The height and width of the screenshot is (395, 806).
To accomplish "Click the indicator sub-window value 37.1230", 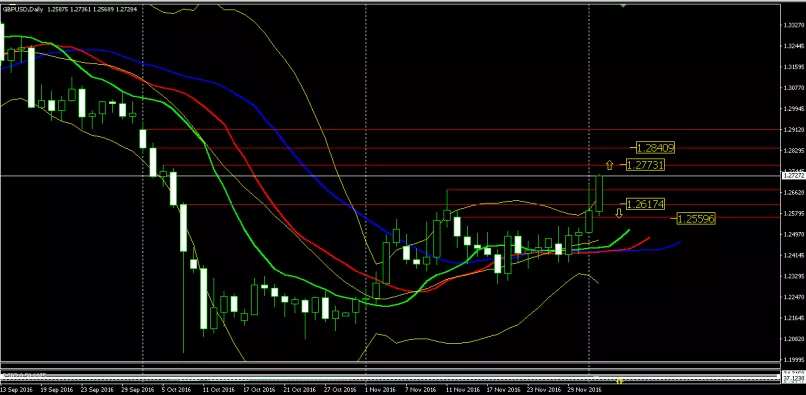I will coord(793,379).
